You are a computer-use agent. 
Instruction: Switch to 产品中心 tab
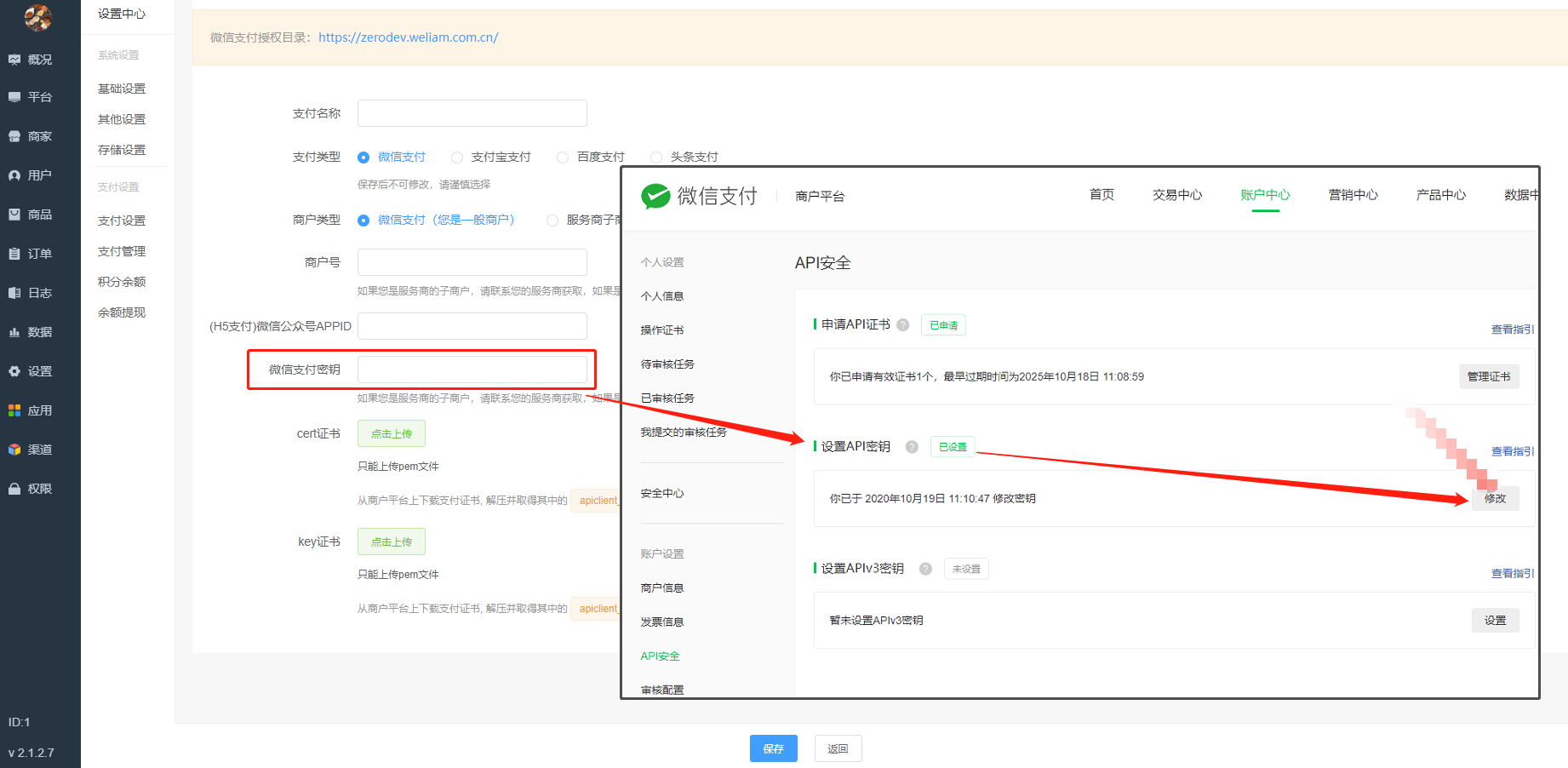click(1440, 195)
